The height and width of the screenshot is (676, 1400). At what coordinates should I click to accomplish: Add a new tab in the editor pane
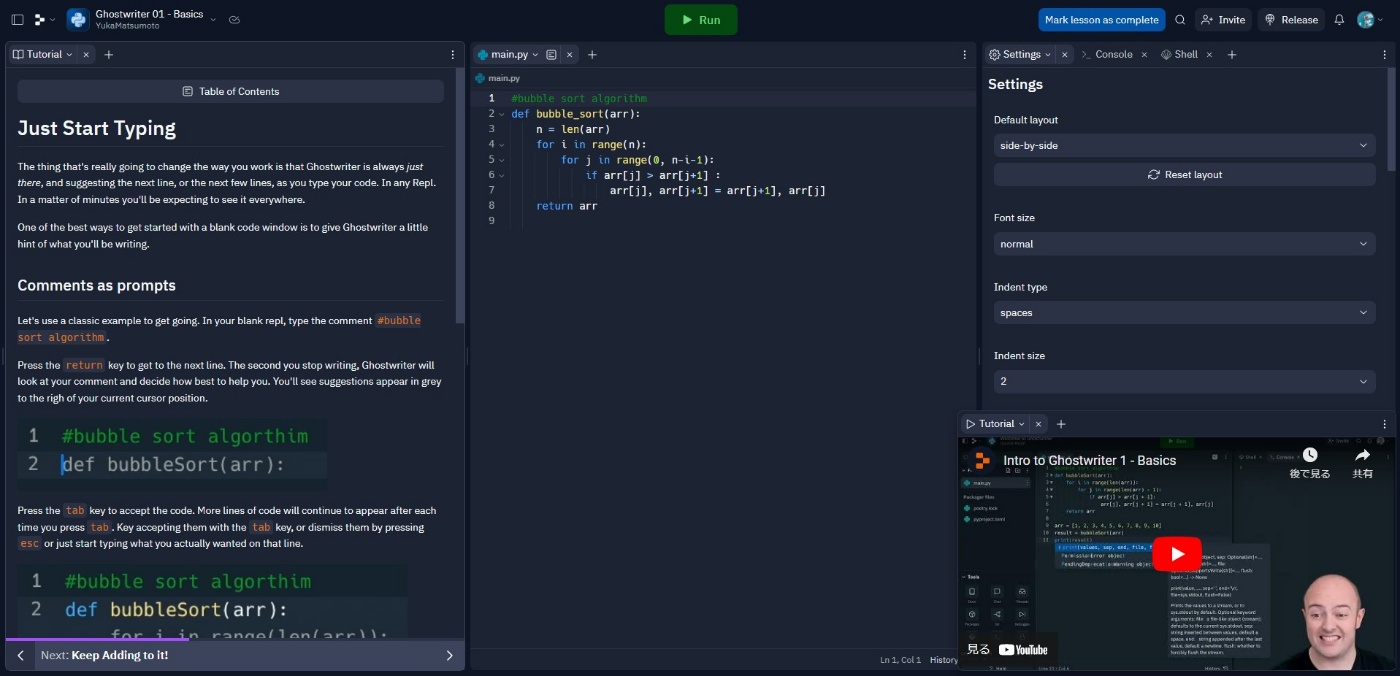(x=592, y=54)
